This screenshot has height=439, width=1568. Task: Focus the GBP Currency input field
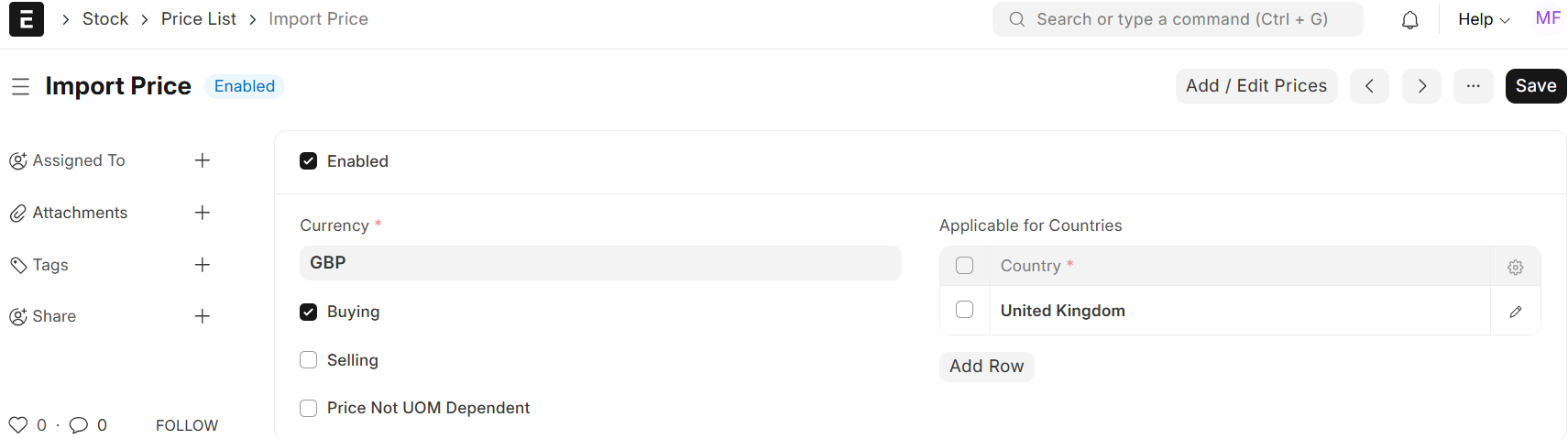(600, 263)
